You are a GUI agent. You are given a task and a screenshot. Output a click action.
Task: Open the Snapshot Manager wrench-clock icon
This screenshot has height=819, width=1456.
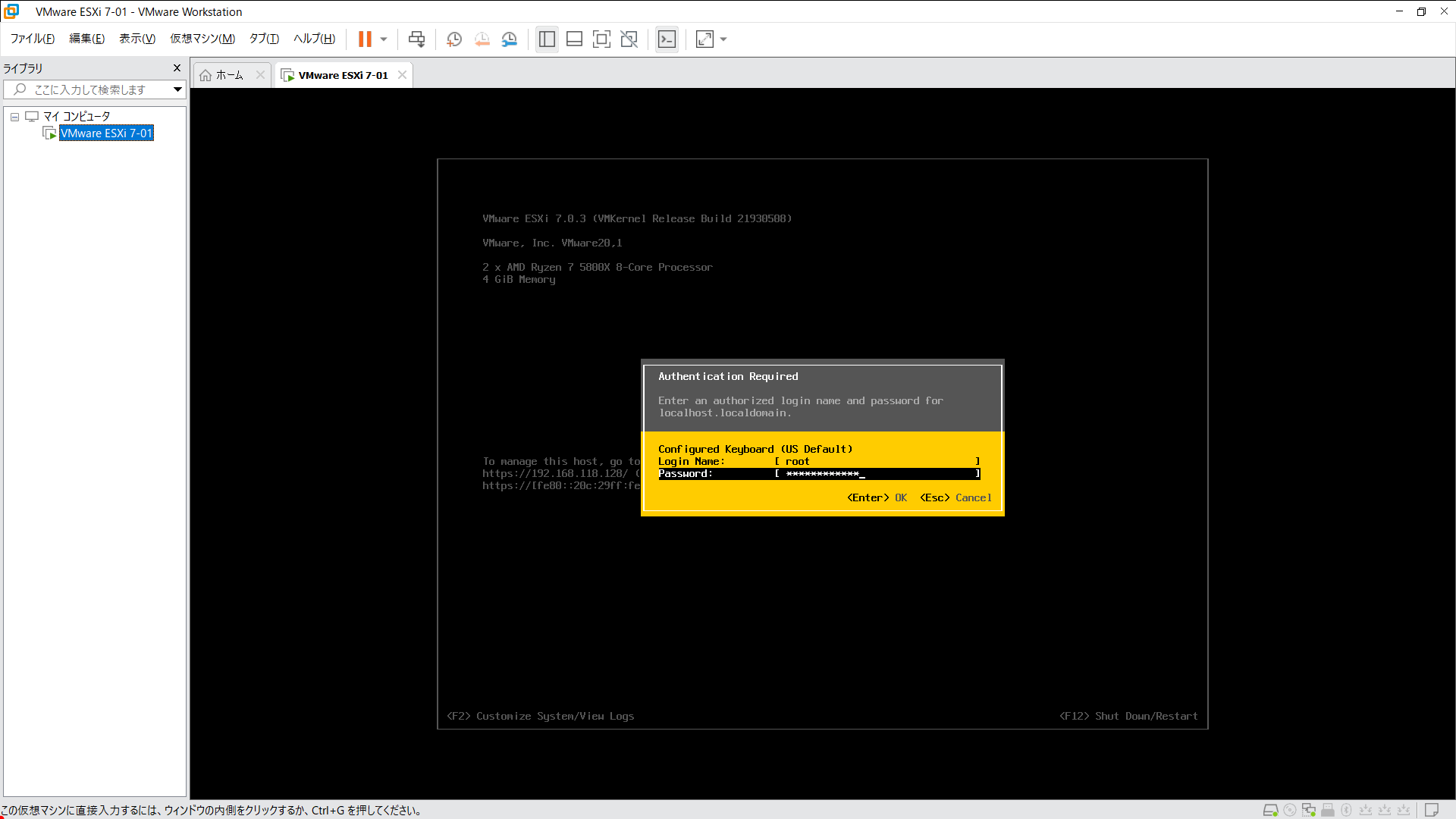[510, 39]
